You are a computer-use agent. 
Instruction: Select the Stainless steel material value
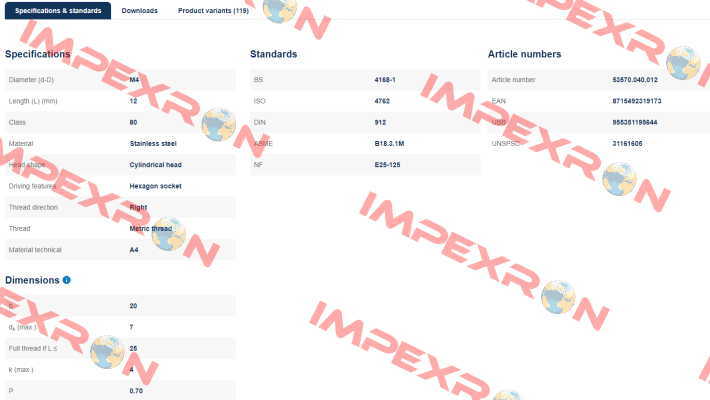tap(153, 144)
